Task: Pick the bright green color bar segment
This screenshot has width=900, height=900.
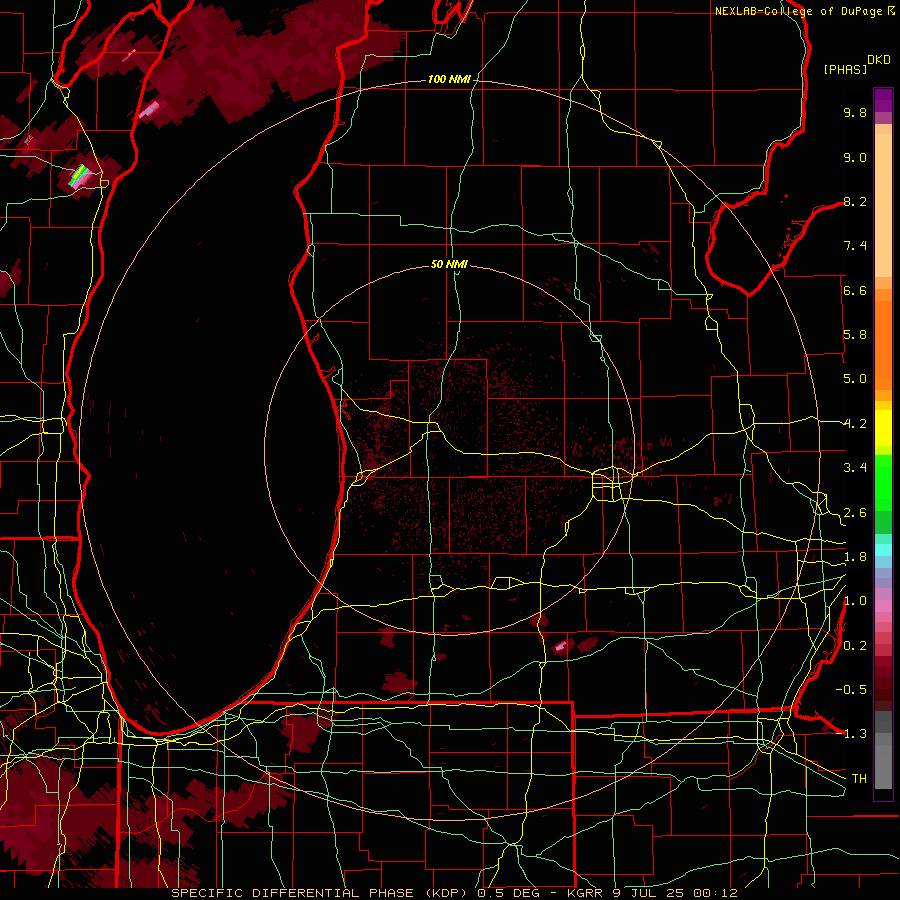Action: click(883, 483)
